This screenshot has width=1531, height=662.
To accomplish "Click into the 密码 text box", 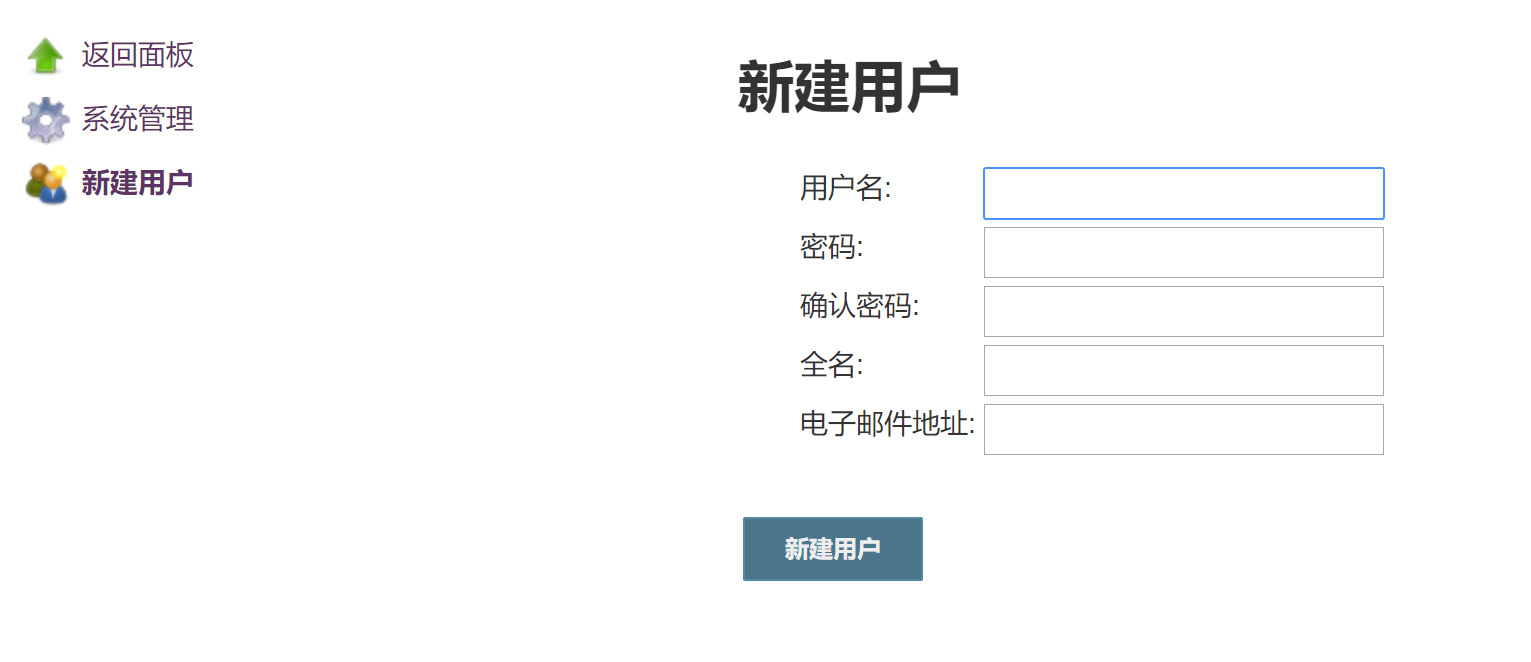I will click(x=1183, y=252).
